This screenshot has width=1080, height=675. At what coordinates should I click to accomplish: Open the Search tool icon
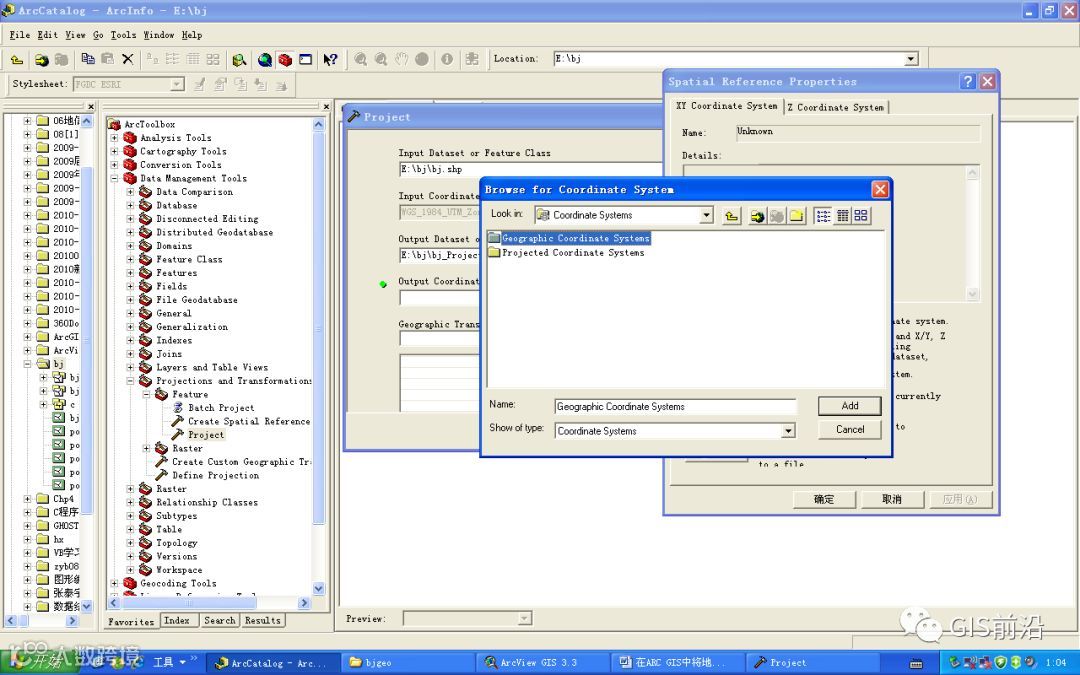[x=239, y=60]
